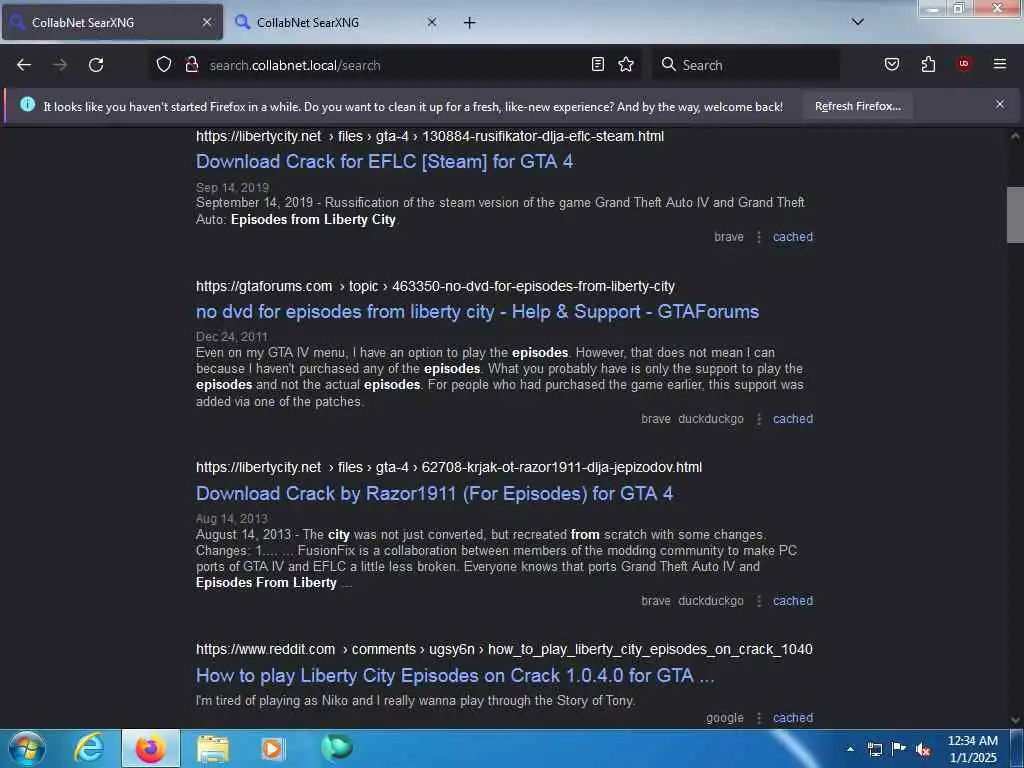
Task: Click the scrollbar down arrow
Action: point(1015,720)
